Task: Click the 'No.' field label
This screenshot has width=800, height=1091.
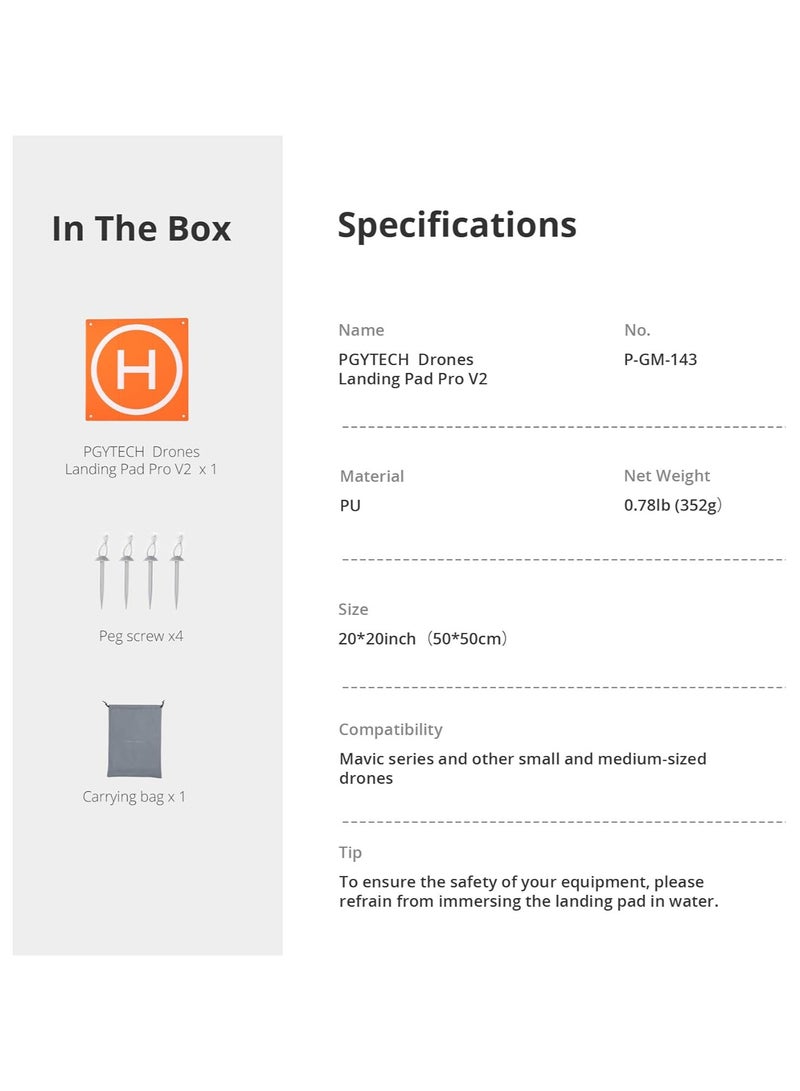Action: [x=637, y=330]
